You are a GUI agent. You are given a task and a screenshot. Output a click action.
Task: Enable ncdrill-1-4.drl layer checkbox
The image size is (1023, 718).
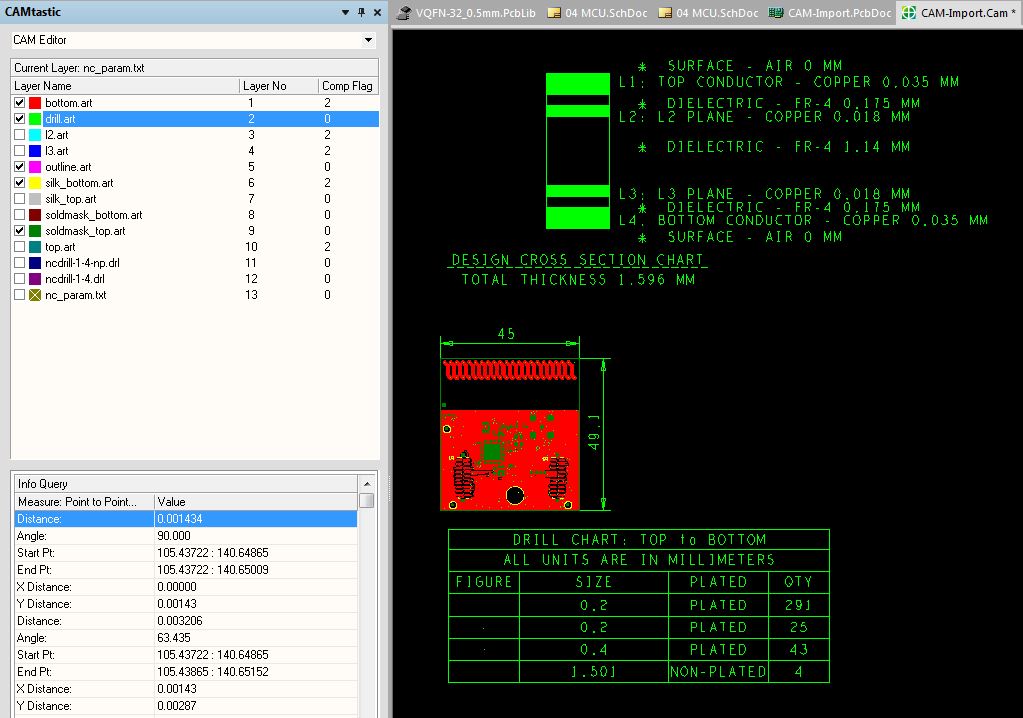[20, 278]
